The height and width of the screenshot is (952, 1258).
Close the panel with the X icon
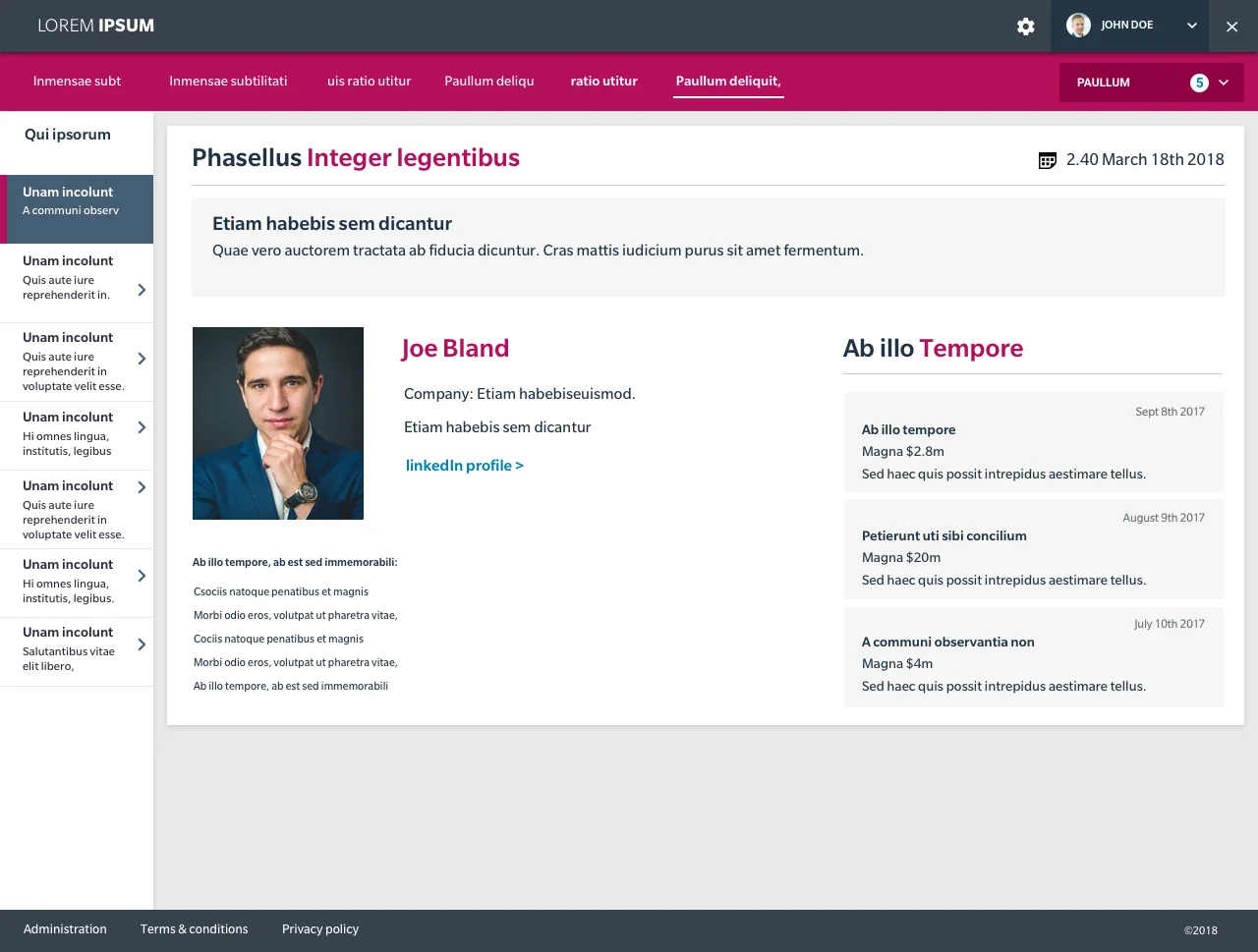[x=1231, y=27]
